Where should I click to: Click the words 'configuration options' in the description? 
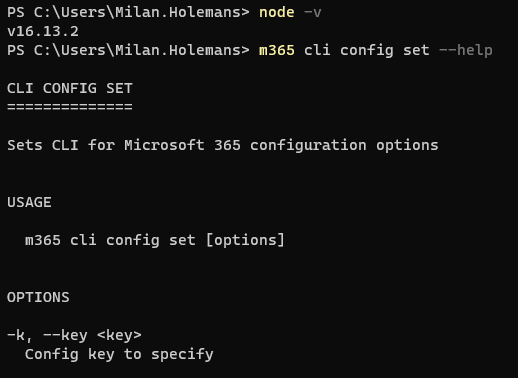(x=344, y=146)
